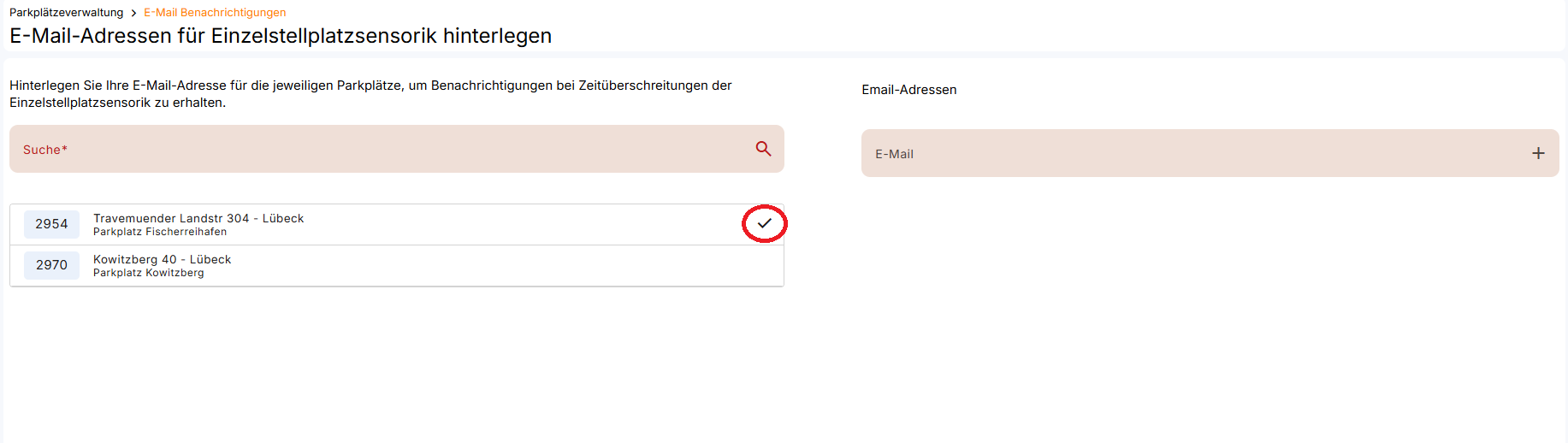Click the 'Suche*' placeholder label
Viewport: 1568px width, 443px height.
pyautogui.click(x=45, y=150)
